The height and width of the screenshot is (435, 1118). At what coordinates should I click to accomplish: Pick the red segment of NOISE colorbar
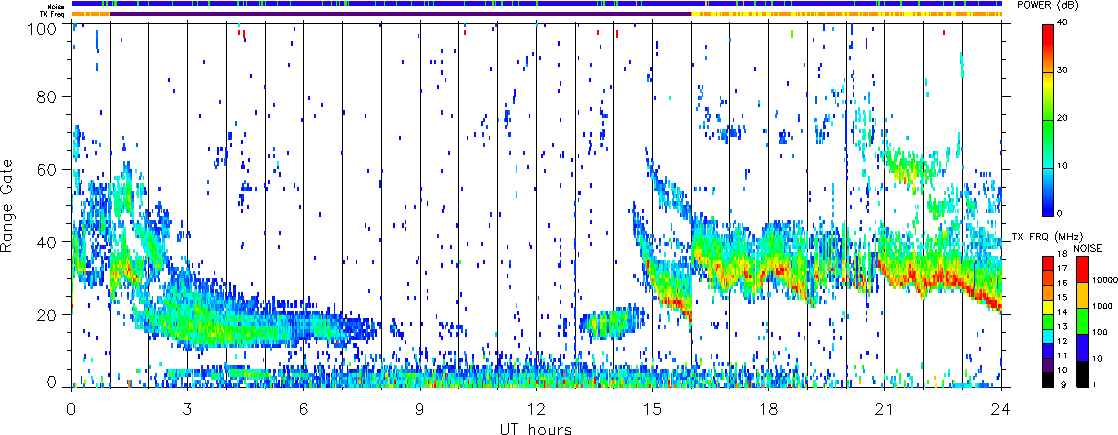(x=1081, y=268)
